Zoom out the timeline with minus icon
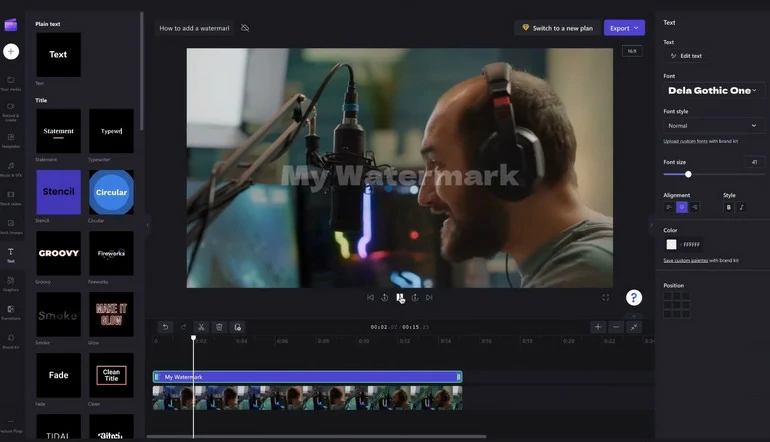Image resolution: width=770 pixels, height=442 pixels. click(x=616, y=327)
